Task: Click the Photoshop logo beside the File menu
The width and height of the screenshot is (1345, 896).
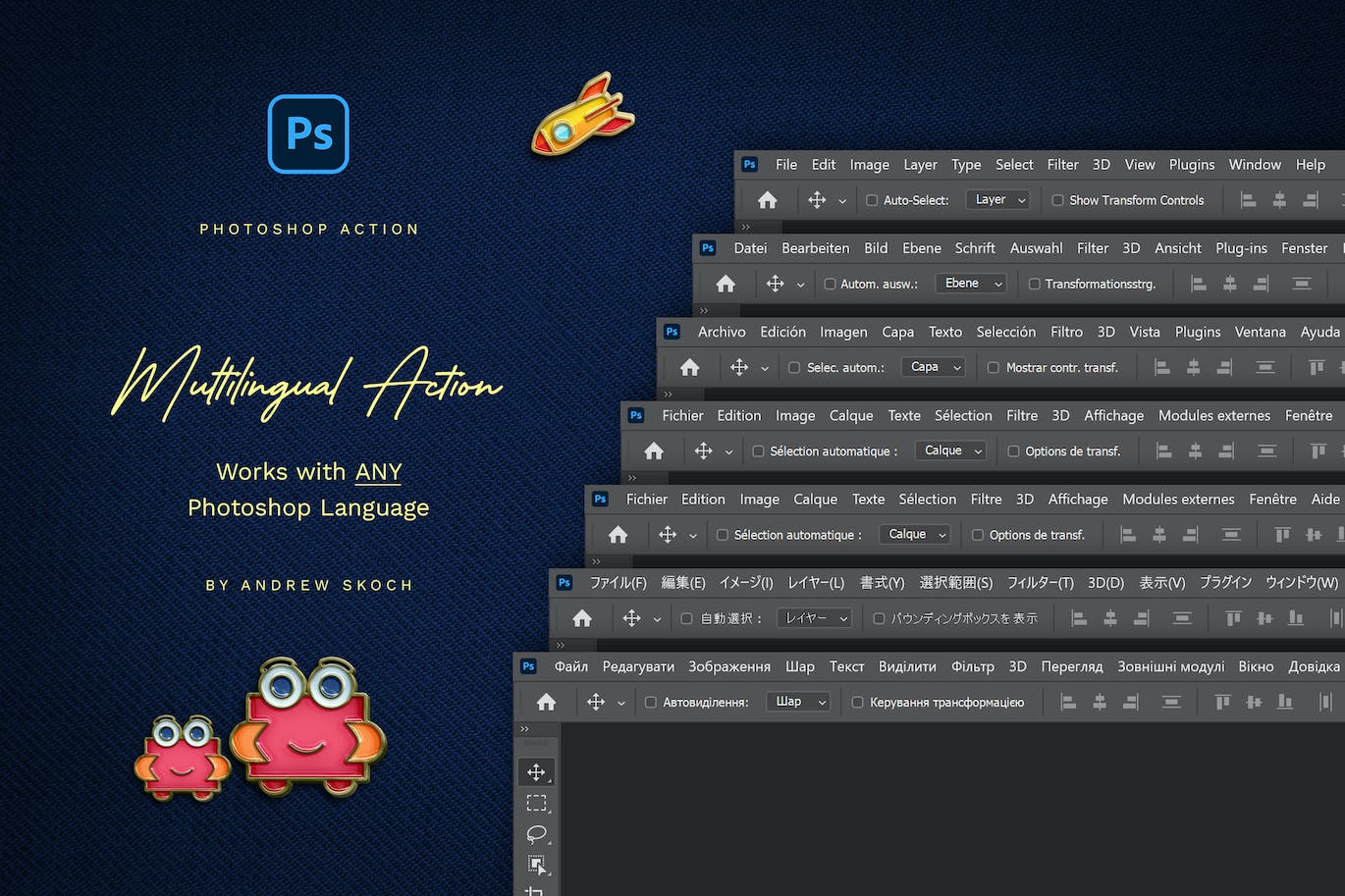Action: pyautogui.click(x=750, y=165)
